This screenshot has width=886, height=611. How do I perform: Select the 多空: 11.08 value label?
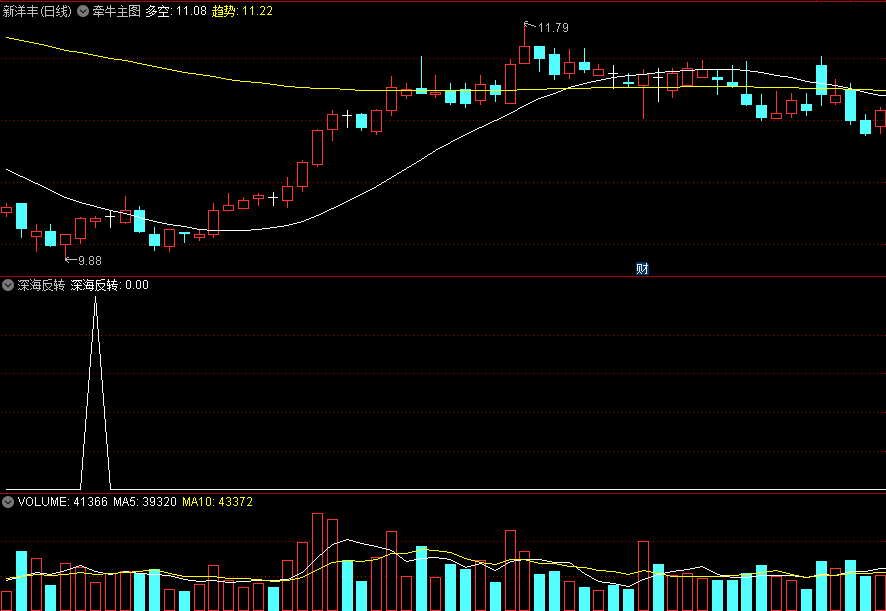[x=176, y=11]
